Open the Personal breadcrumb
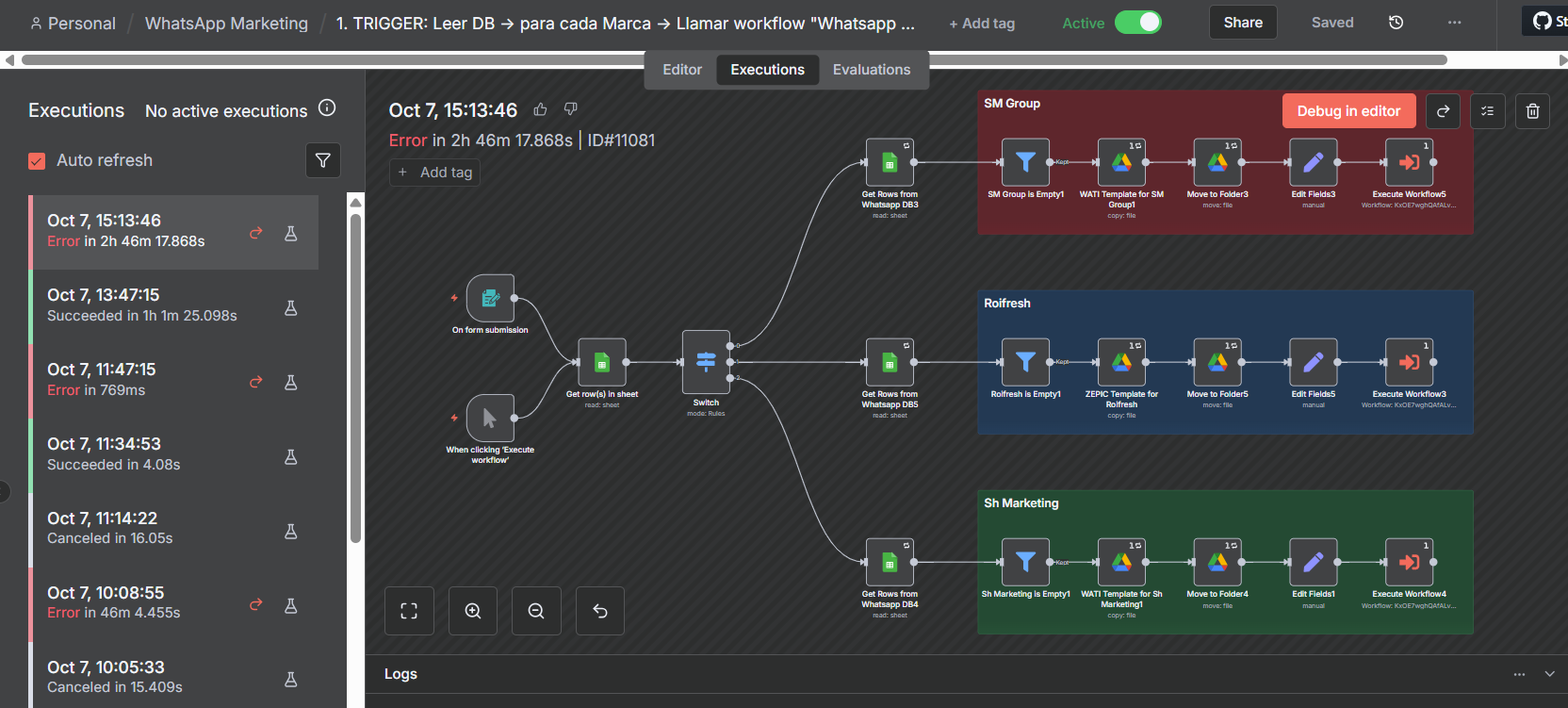The width and height of the screenshot is (1568, 708). 73,24
